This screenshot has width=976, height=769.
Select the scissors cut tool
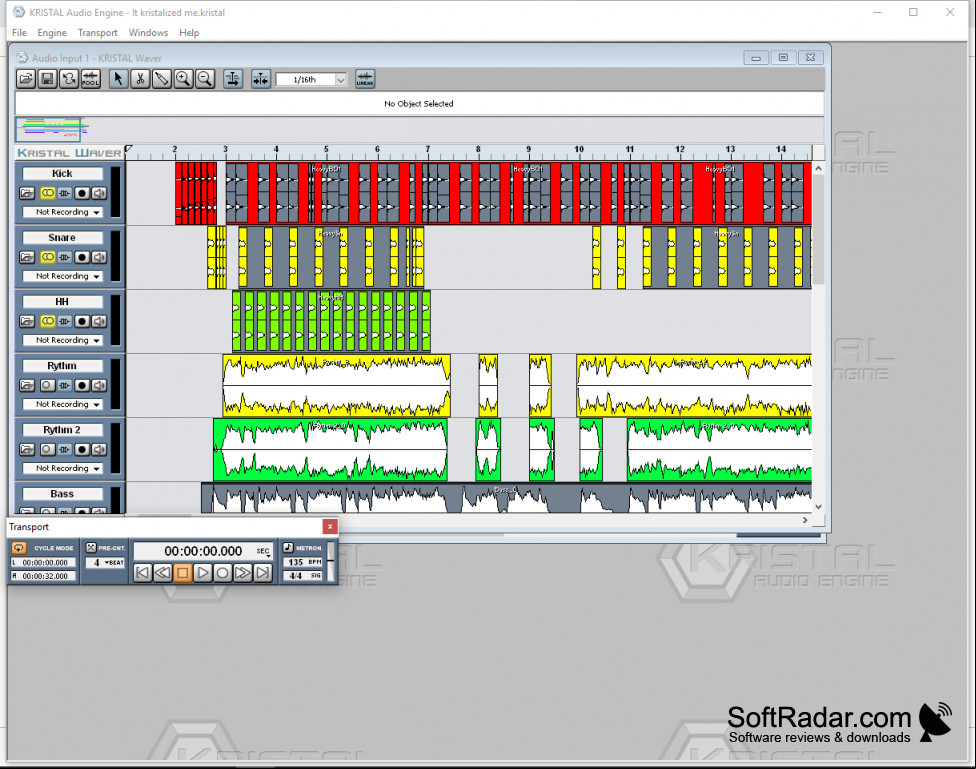coord(140,79)
